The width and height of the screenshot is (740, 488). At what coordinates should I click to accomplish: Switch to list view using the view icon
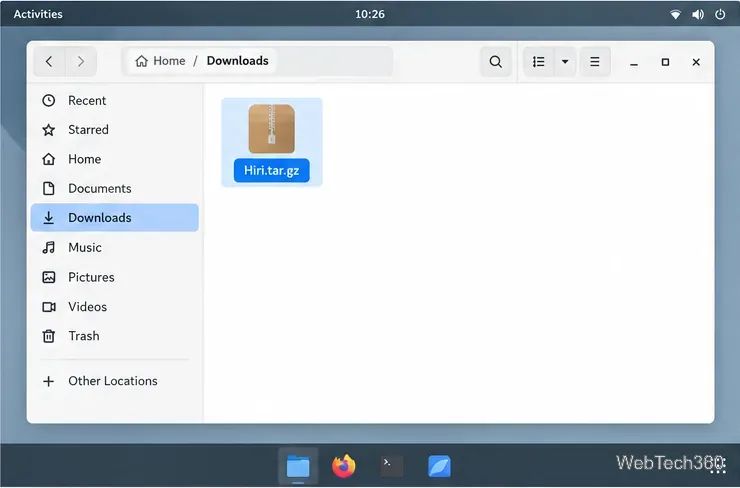pyautogui.click(x=538, y=62)
